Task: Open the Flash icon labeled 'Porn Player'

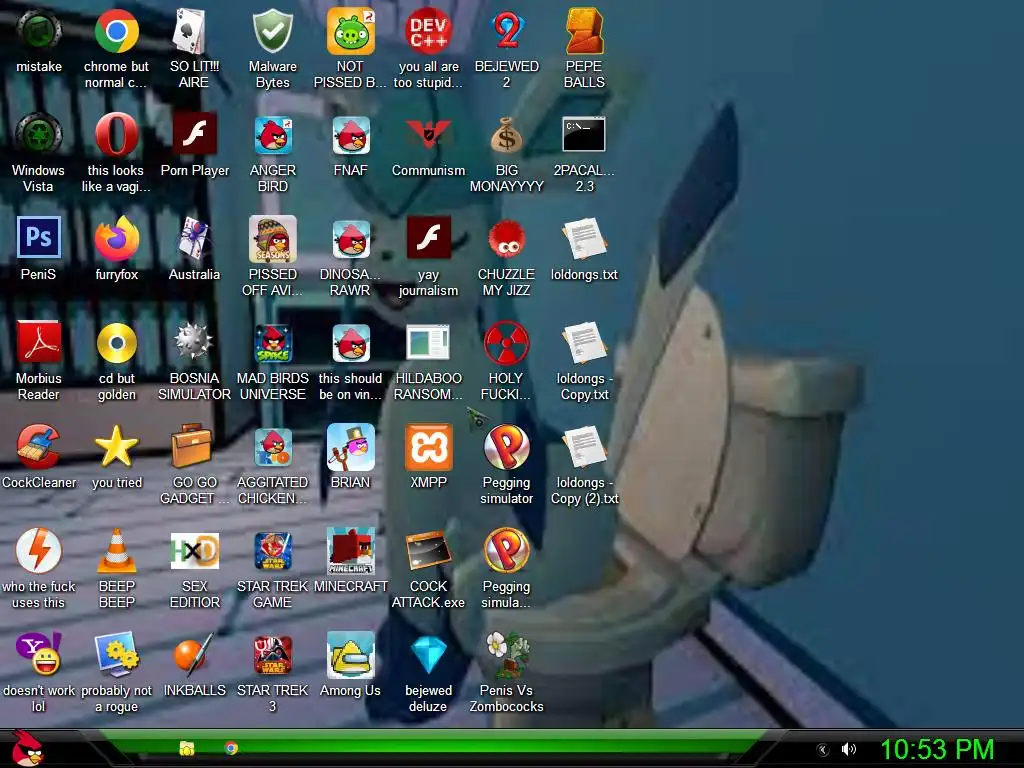Action: tap(194, 135)
